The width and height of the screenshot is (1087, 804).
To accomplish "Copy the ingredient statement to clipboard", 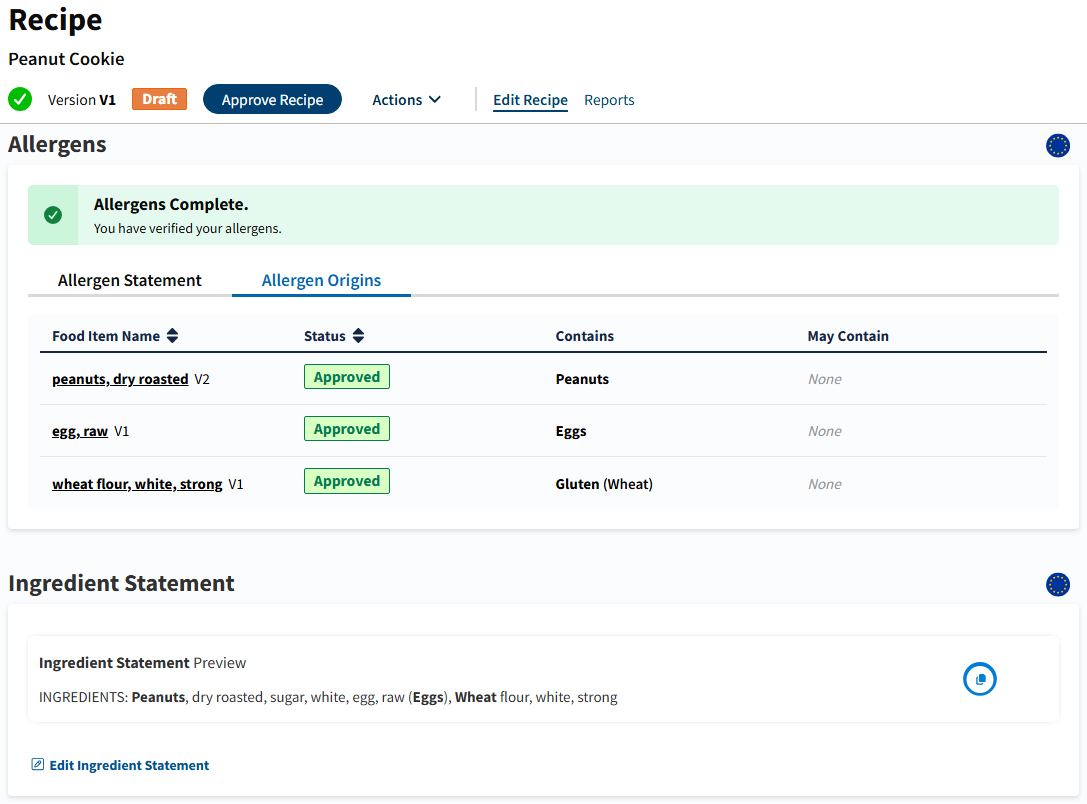I will click(979, 679).
